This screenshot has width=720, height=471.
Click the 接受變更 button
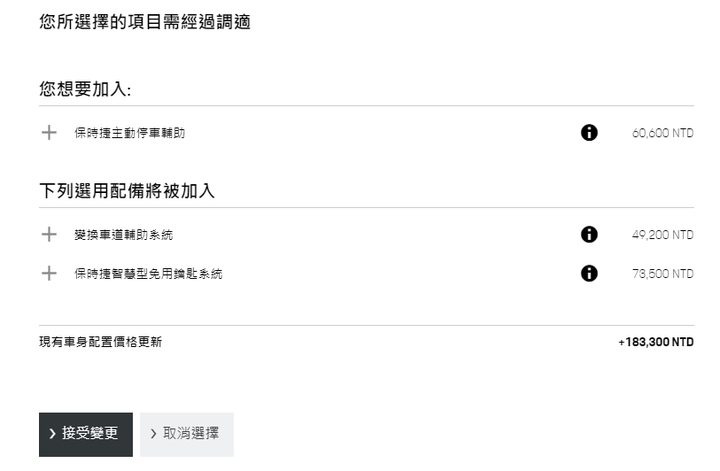pyautogui.click(x=86, y=434)
